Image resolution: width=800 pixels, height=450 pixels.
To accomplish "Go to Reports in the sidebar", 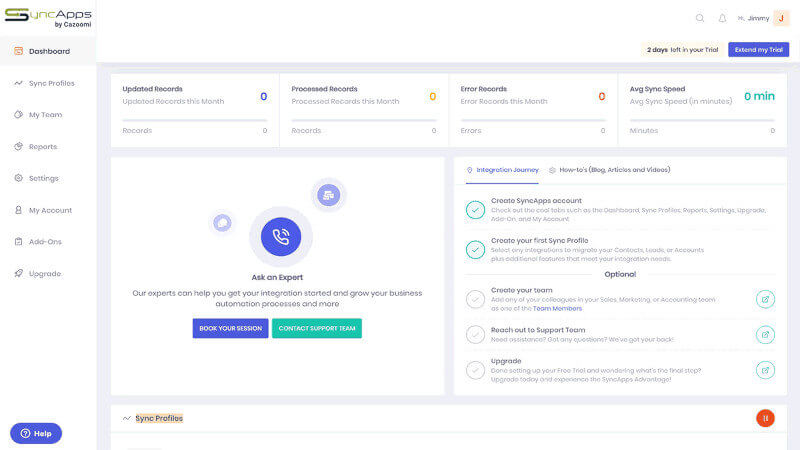I will click(42, 146).
